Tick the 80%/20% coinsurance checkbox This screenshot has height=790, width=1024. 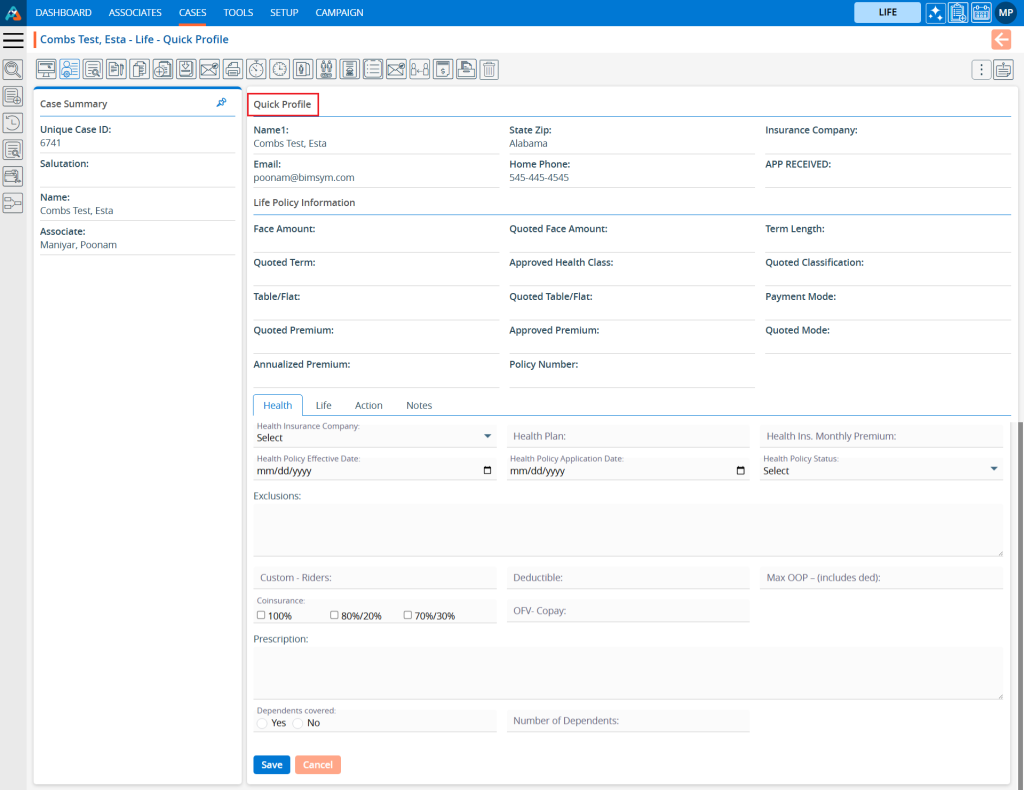335,615
